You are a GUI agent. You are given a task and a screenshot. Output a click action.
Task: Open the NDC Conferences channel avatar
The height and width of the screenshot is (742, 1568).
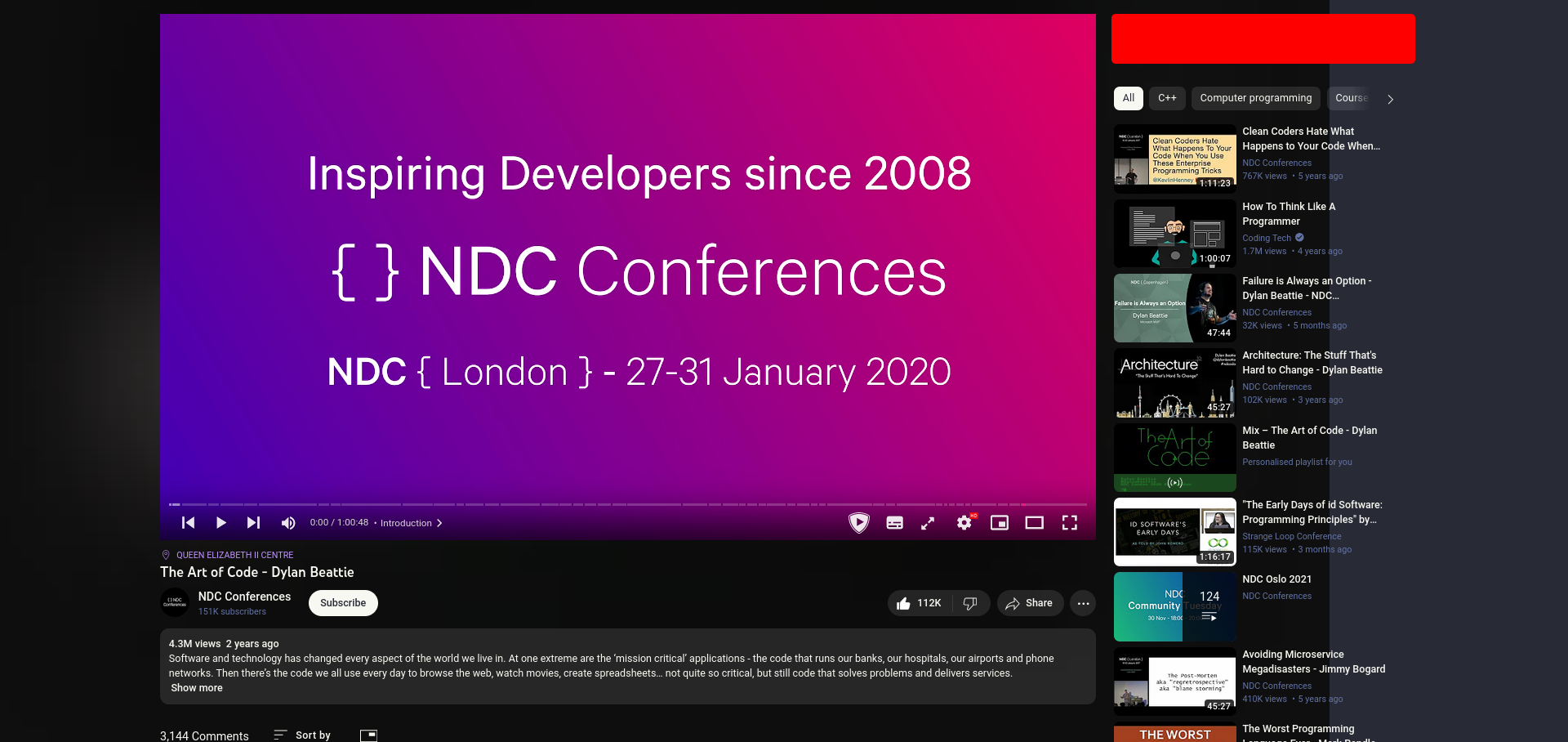[x=175, y=603]
